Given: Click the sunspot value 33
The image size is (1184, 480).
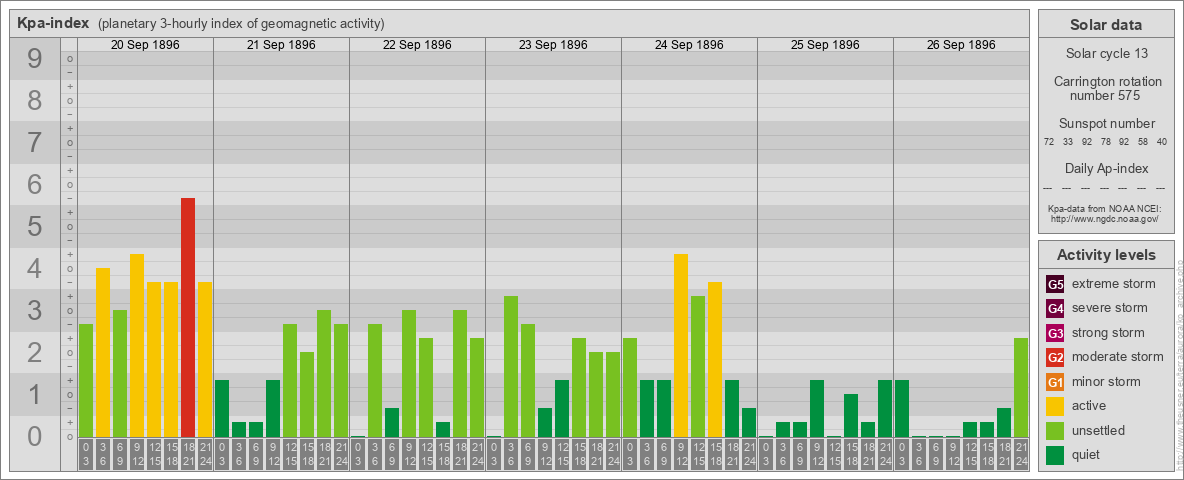Looking at the screenshot, I should [x=1068, y=142].
